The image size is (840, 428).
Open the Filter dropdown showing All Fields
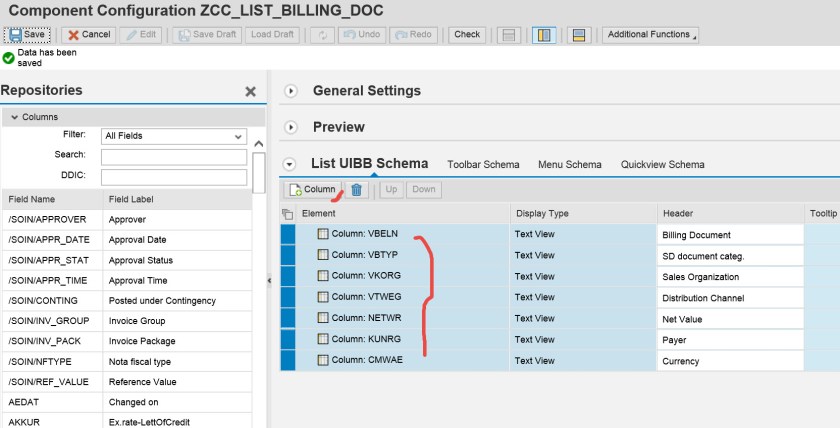[x=174, y=136]
